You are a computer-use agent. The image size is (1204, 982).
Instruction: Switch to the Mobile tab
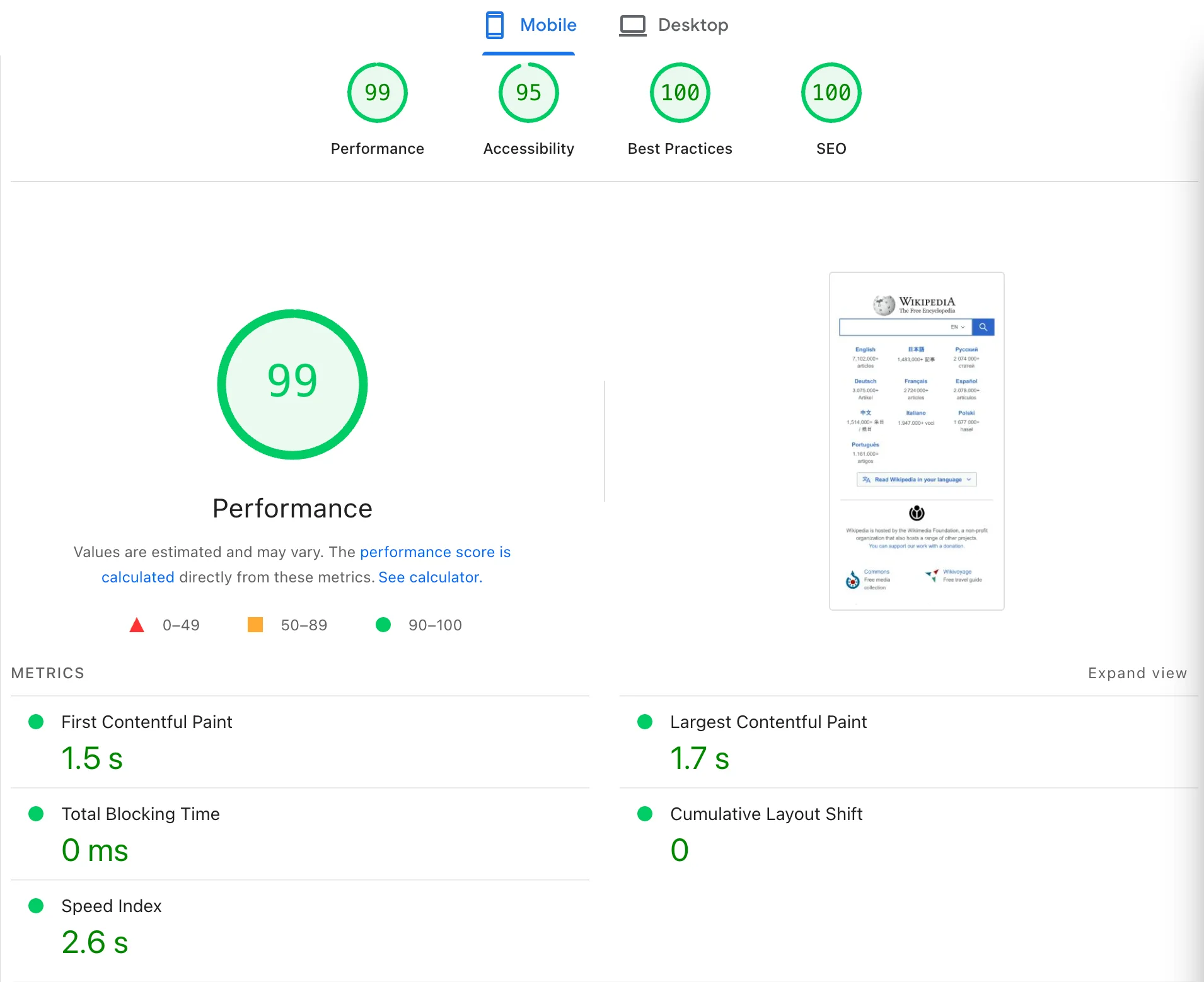pyautogui.click(x=547, y=25)
